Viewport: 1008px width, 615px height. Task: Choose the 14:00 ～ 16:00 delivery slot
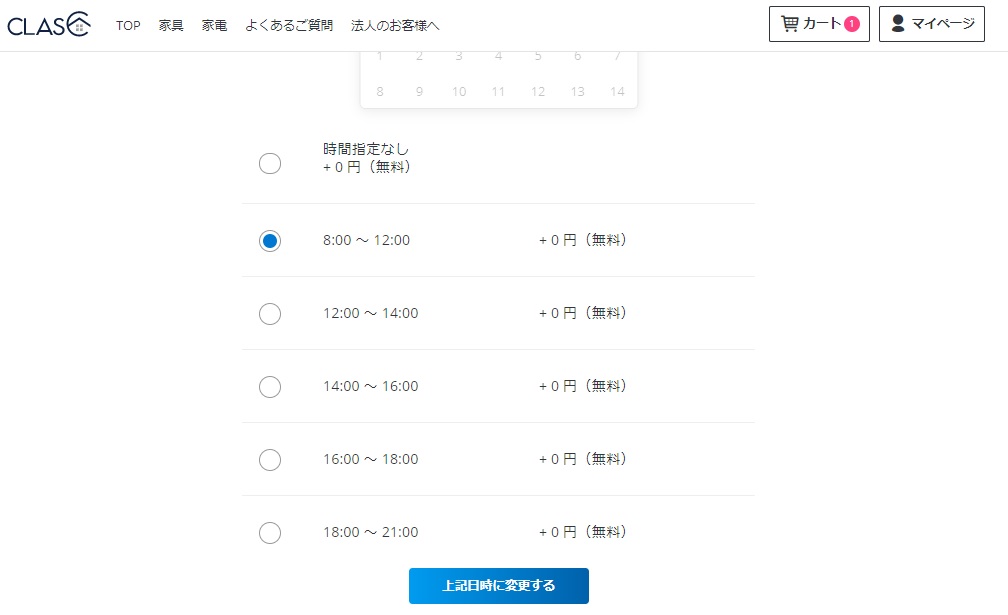[x=270, y=387]
